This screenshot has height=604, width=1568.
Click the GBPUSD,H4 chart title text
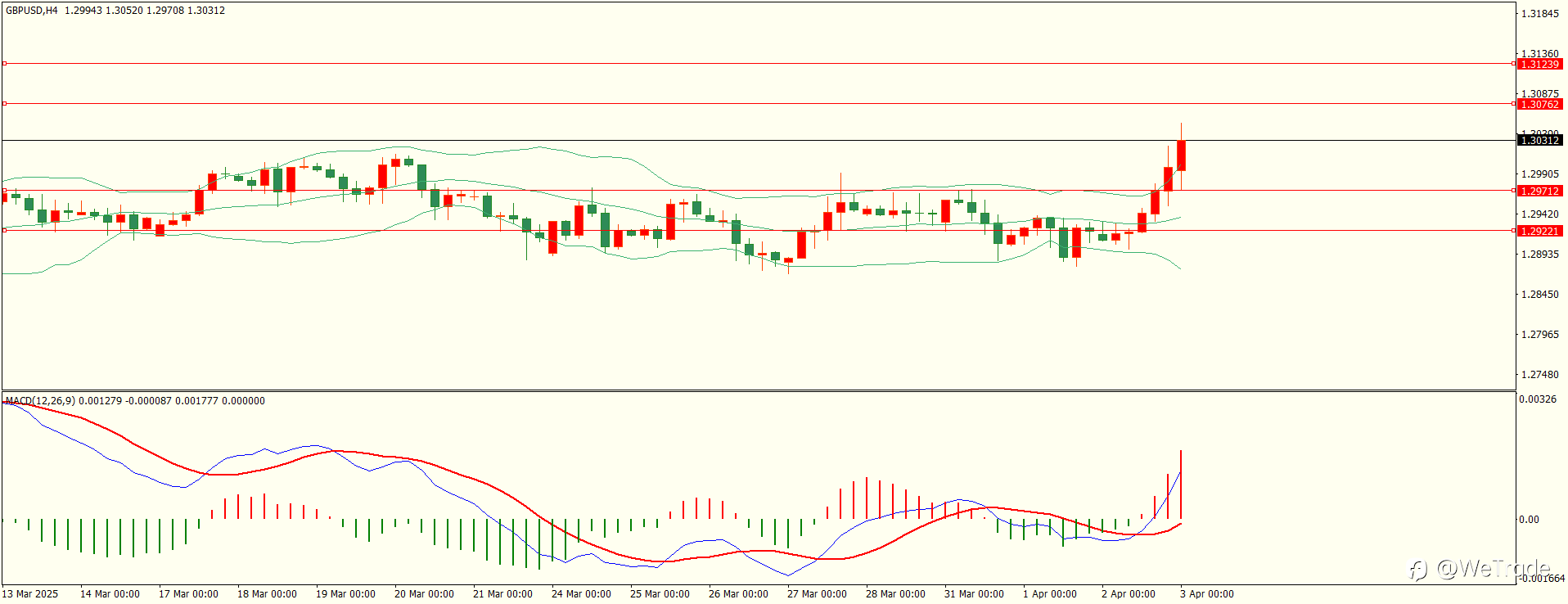pos(31,11)
